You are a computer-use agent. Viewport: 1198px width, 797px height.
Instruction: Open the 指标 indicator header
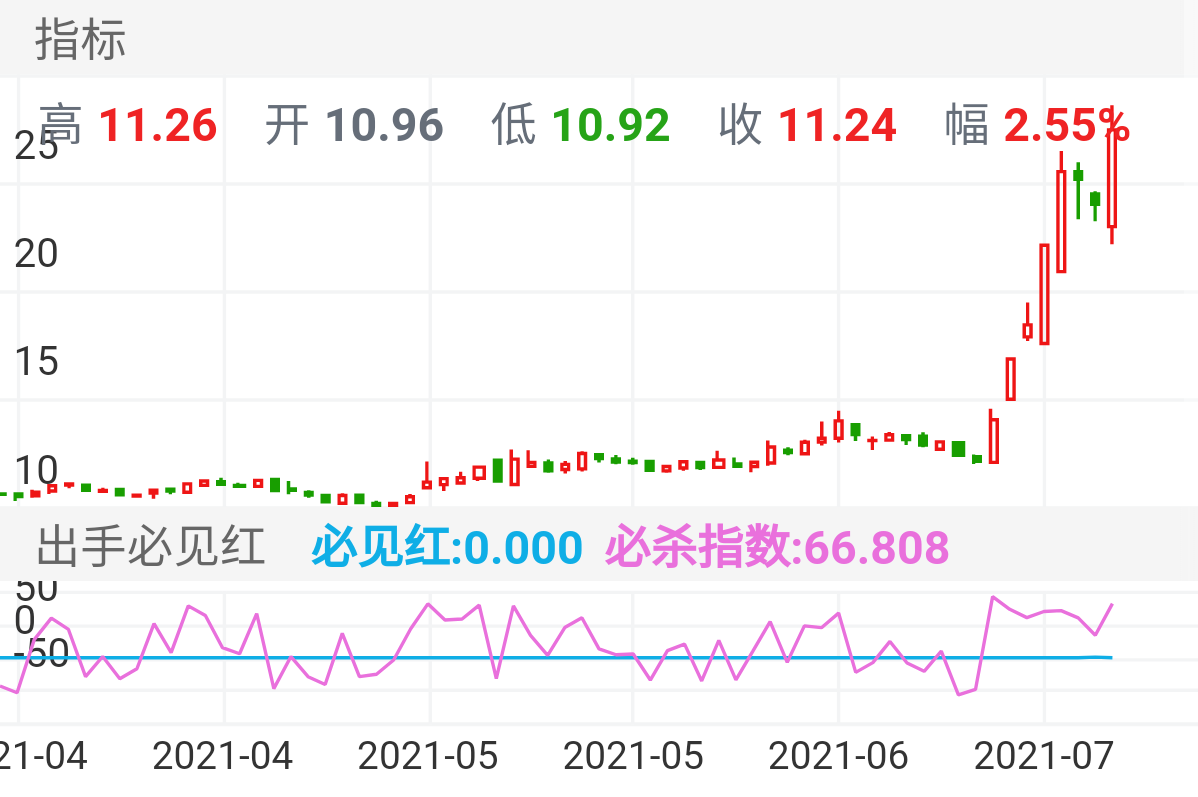pos(81,40)
